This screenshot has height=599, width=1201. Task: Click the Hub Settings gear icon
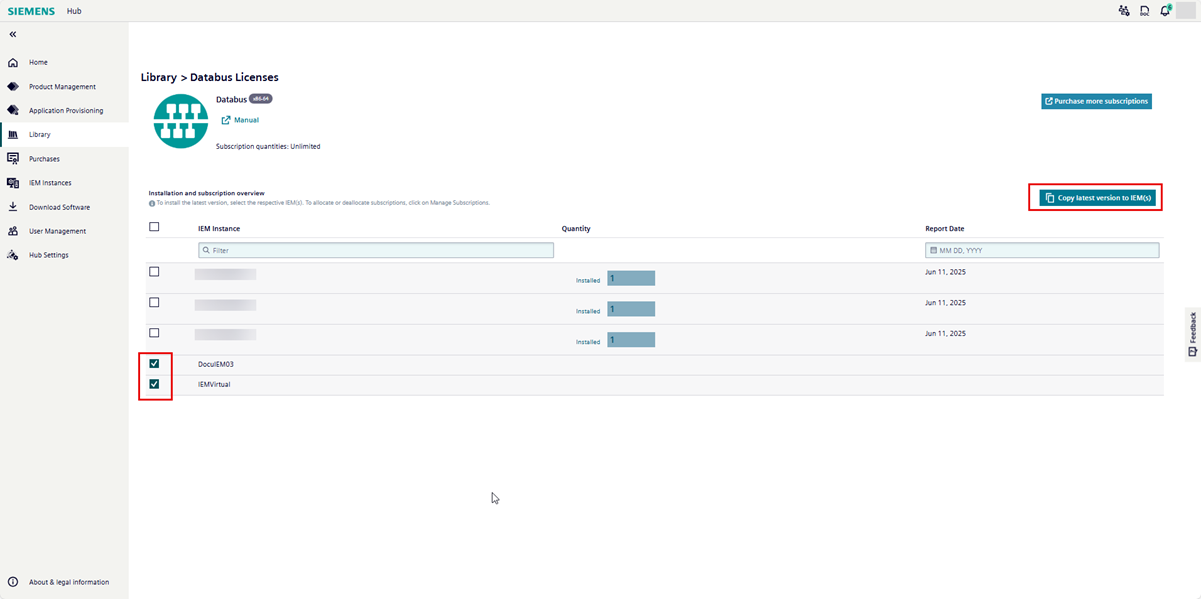pyautogui.click(x=13, y=255)
